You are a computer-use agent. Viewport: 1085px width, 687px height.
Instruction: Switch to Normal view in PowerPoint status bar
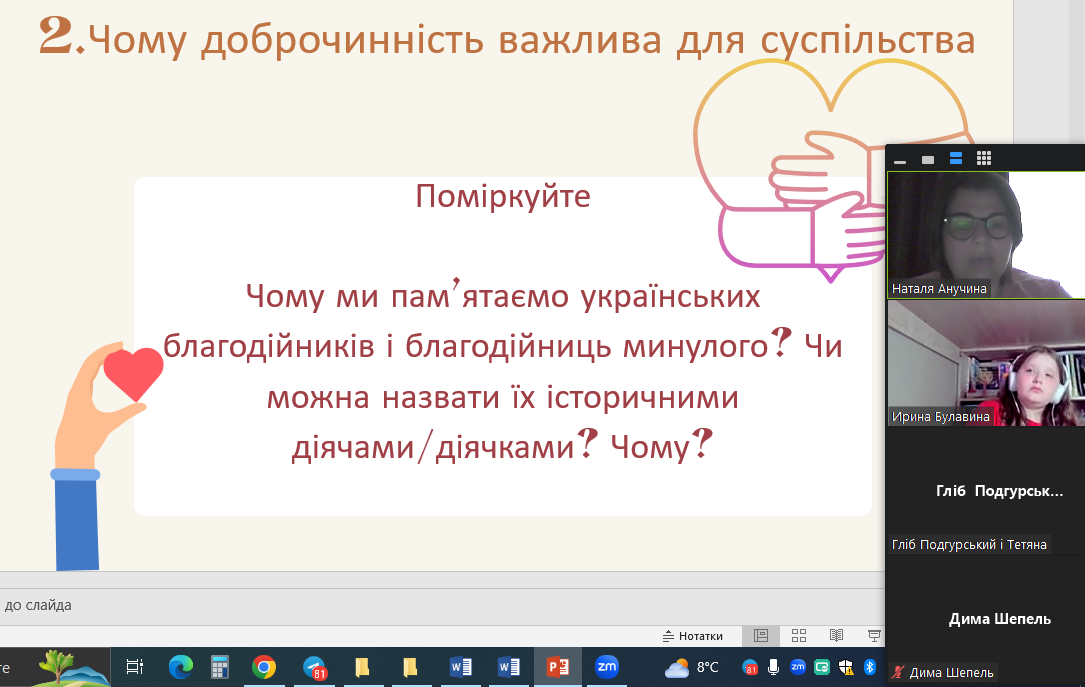tap(761, 636)
